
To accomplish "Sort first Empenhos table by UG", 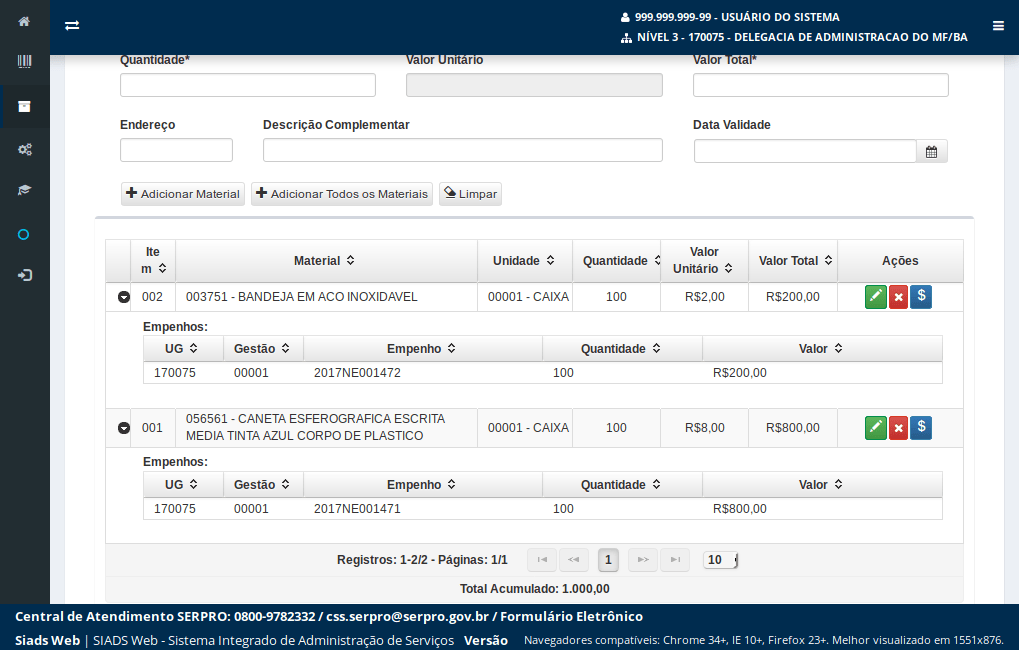I will (x=194, y=348).
